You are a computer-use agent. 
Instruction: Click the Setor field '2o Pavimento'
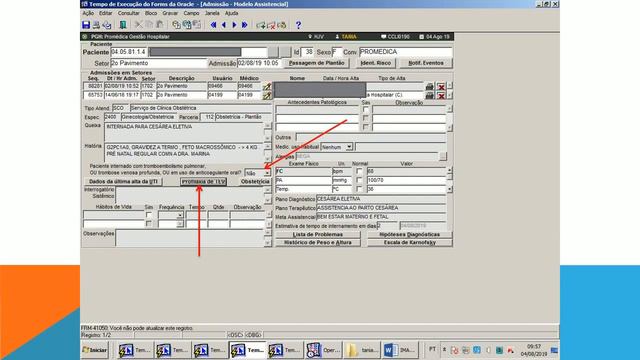click(x=159, y=63)
